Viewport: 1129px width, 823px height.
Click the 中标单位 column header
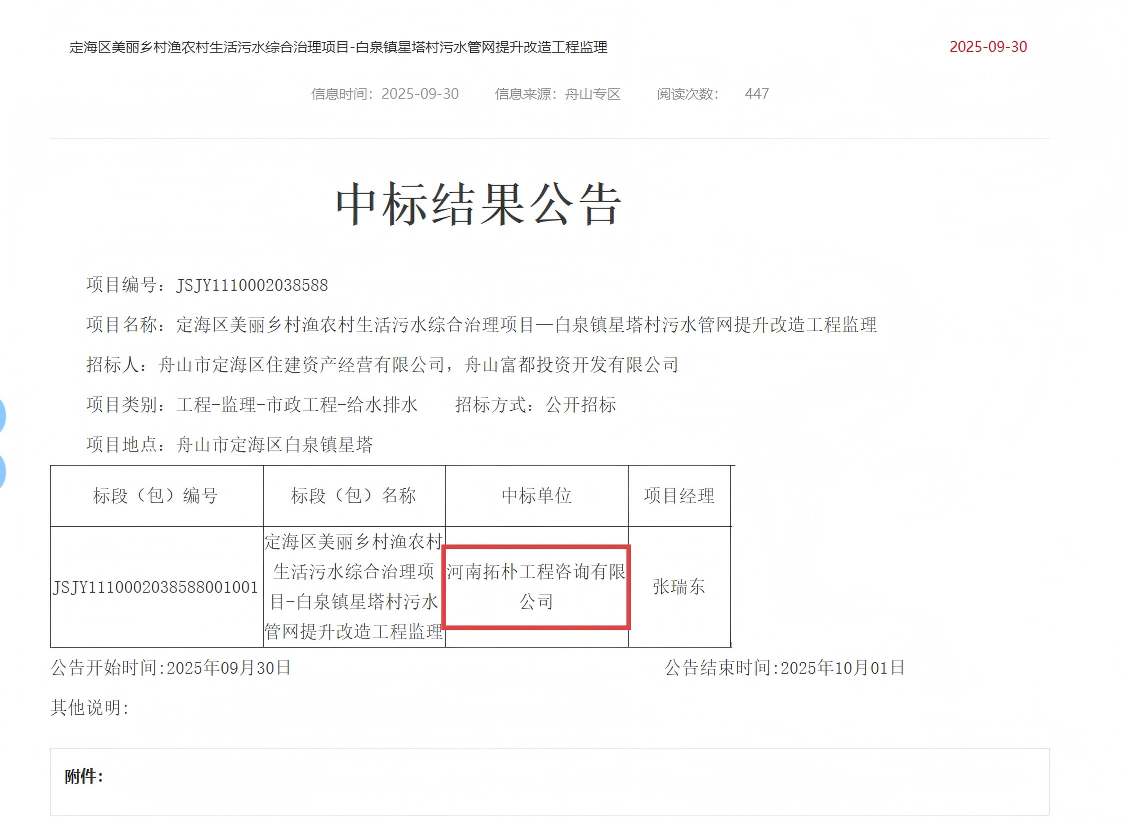(x=536, y=495)
